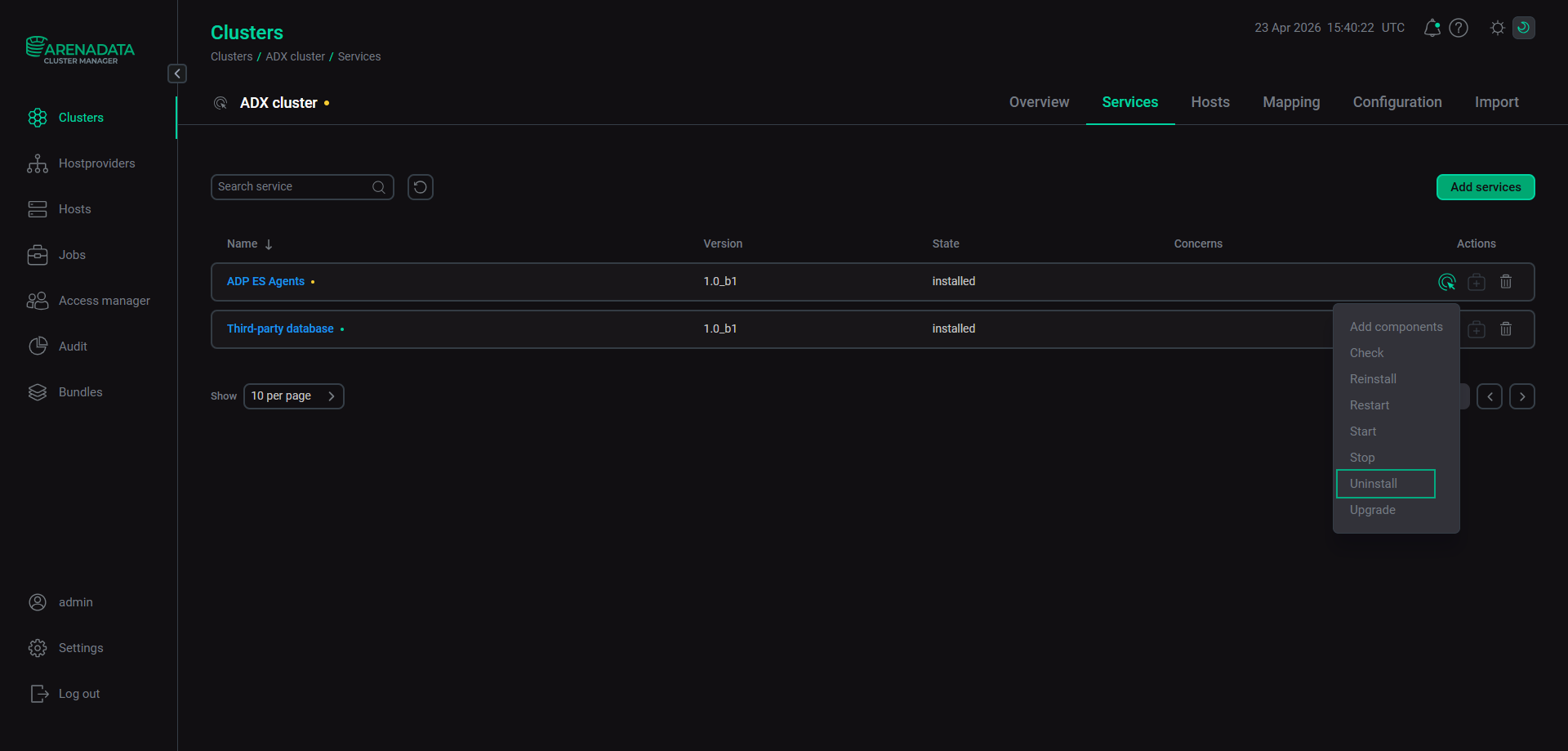Image resolution: width=1568 pixels, height=751 pixels.
Task: Open the notifications bell
Action: point(1432,28)
